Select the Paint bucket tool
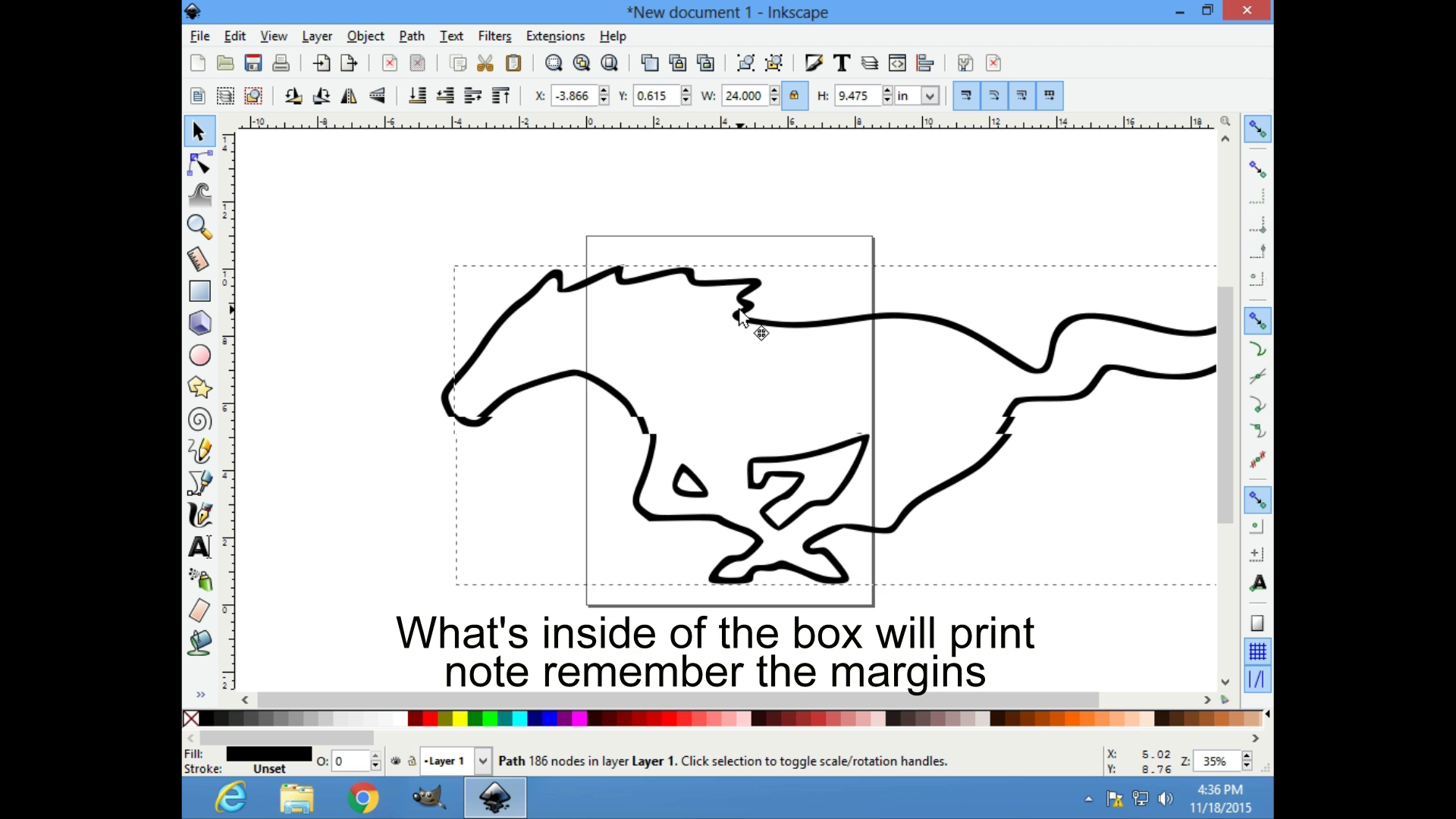The image size is (1456, 819). (199, 642)
